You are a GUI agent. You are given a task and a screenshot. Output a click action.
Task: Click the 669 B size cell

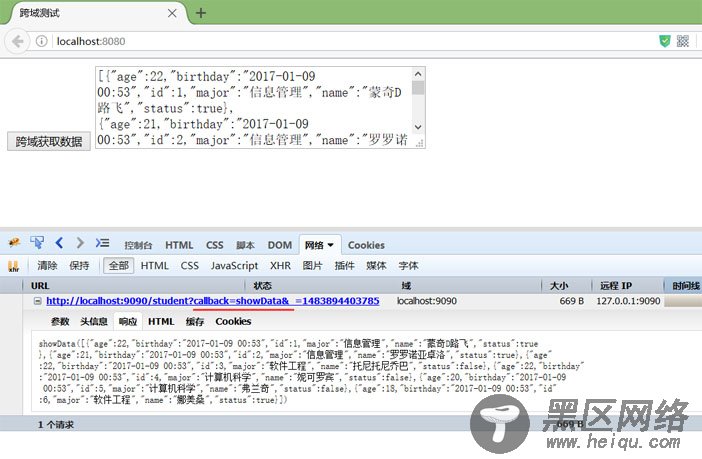click(x=571, y=301)
